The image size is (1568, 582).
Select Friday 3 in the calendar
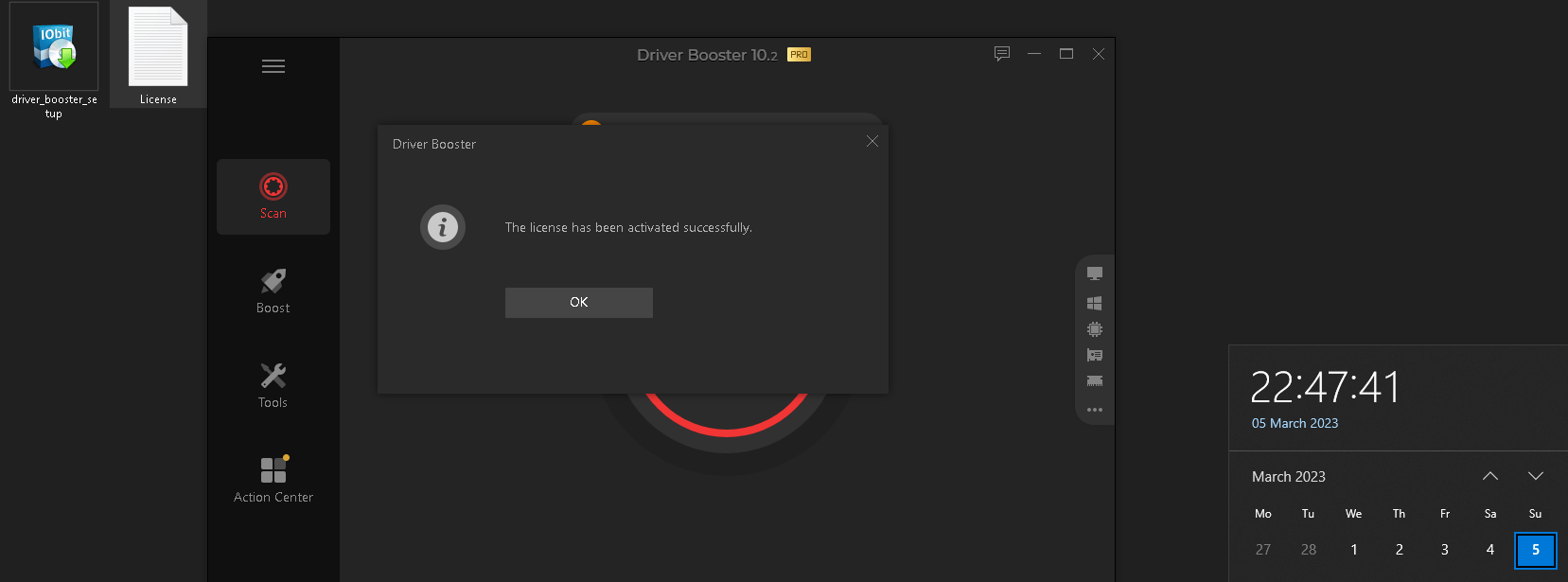(x=1445, y=550)
